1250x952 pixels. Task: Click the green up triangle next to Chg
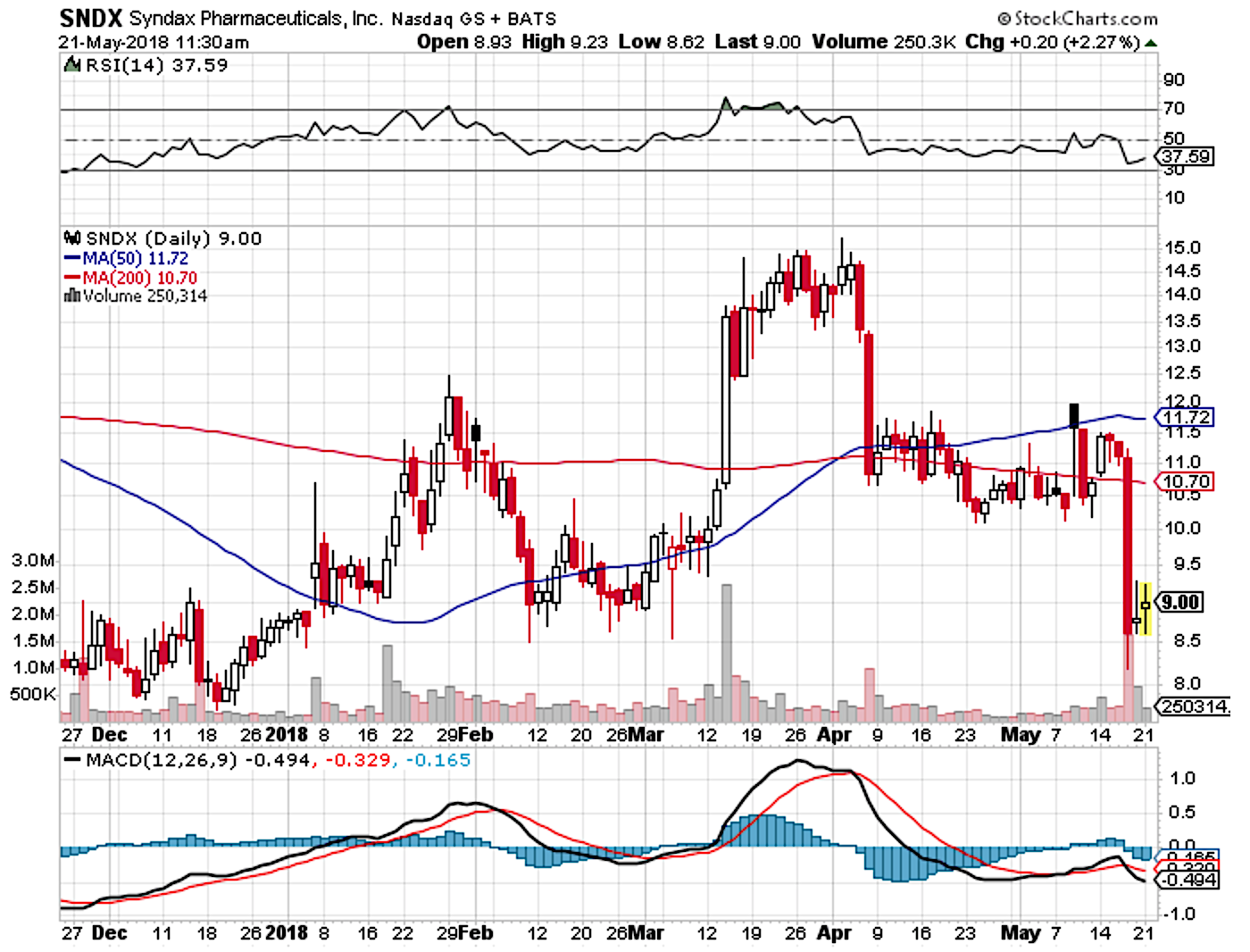[x=1151, y=43]
